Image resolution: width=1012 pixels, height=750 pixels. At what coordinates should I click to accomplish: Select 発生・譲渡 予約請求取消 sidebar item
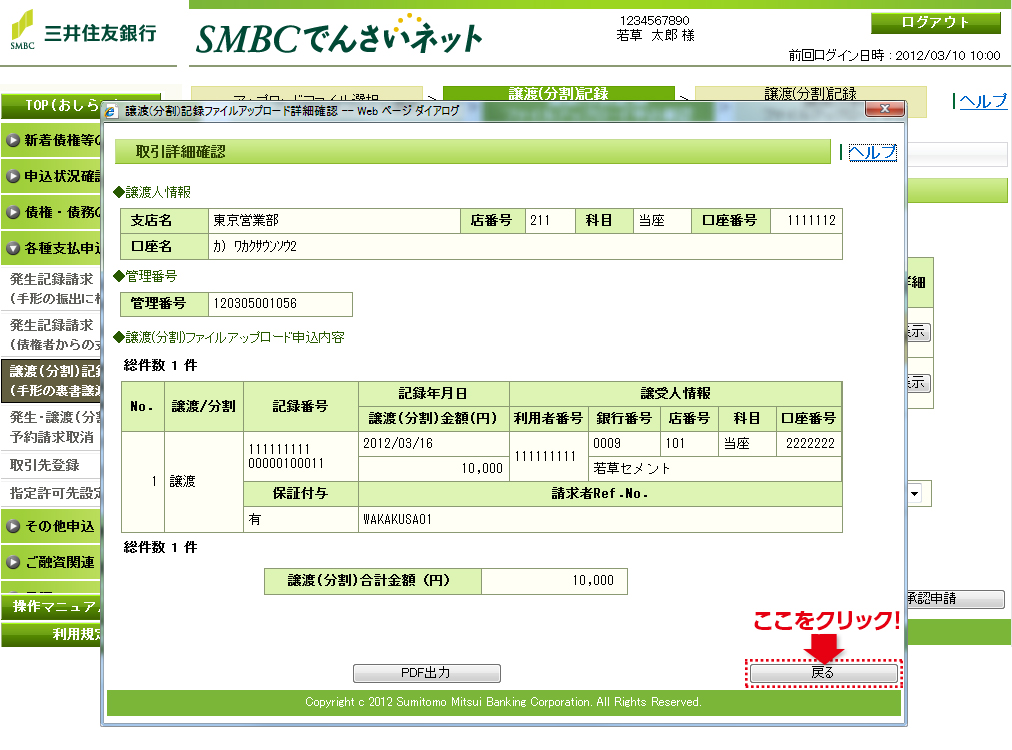52,427
